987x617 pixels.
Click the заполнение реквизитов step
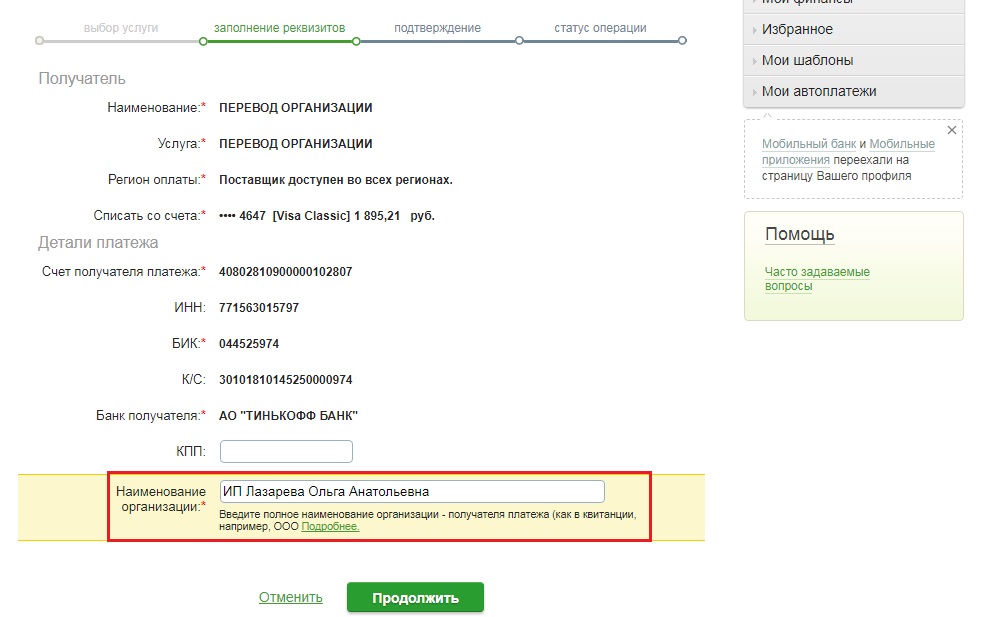[279, 28]
